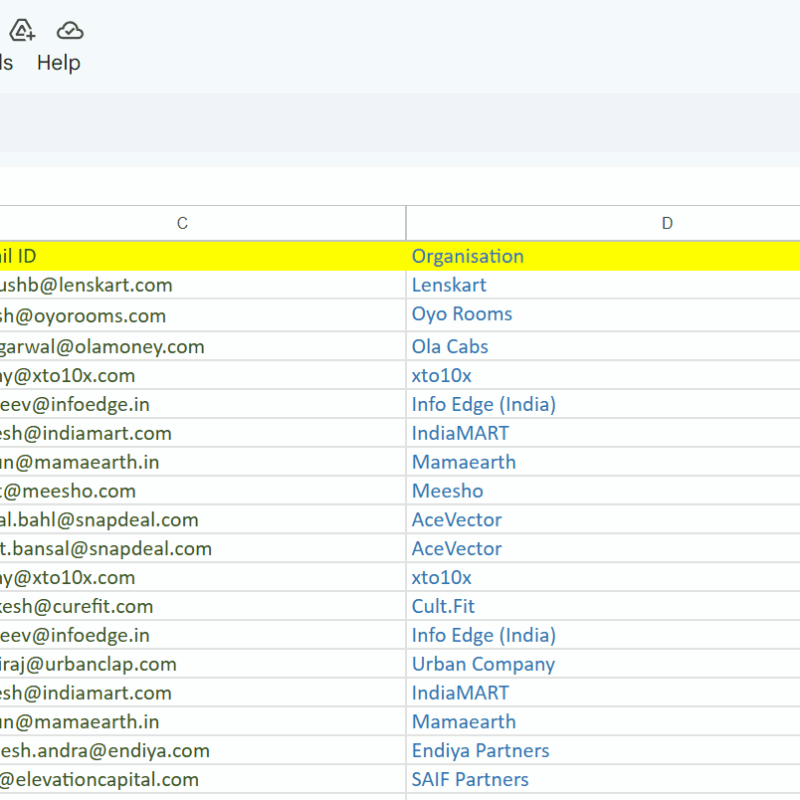
Task: Click the lenskart.com email cell
Action: tap(203, 285)
